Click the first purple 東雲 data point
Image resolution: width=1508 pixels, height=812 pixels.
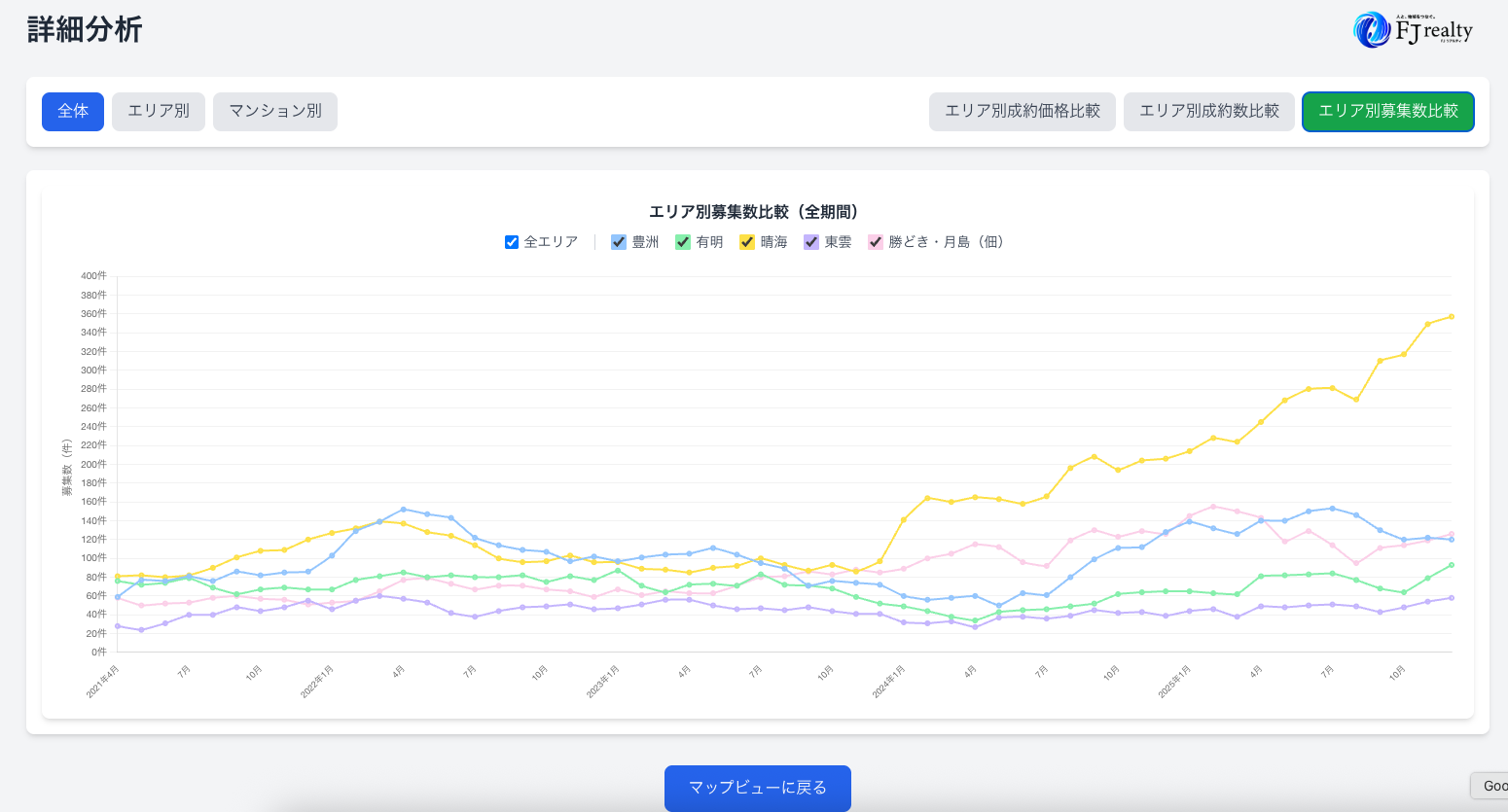click(118, 626)
